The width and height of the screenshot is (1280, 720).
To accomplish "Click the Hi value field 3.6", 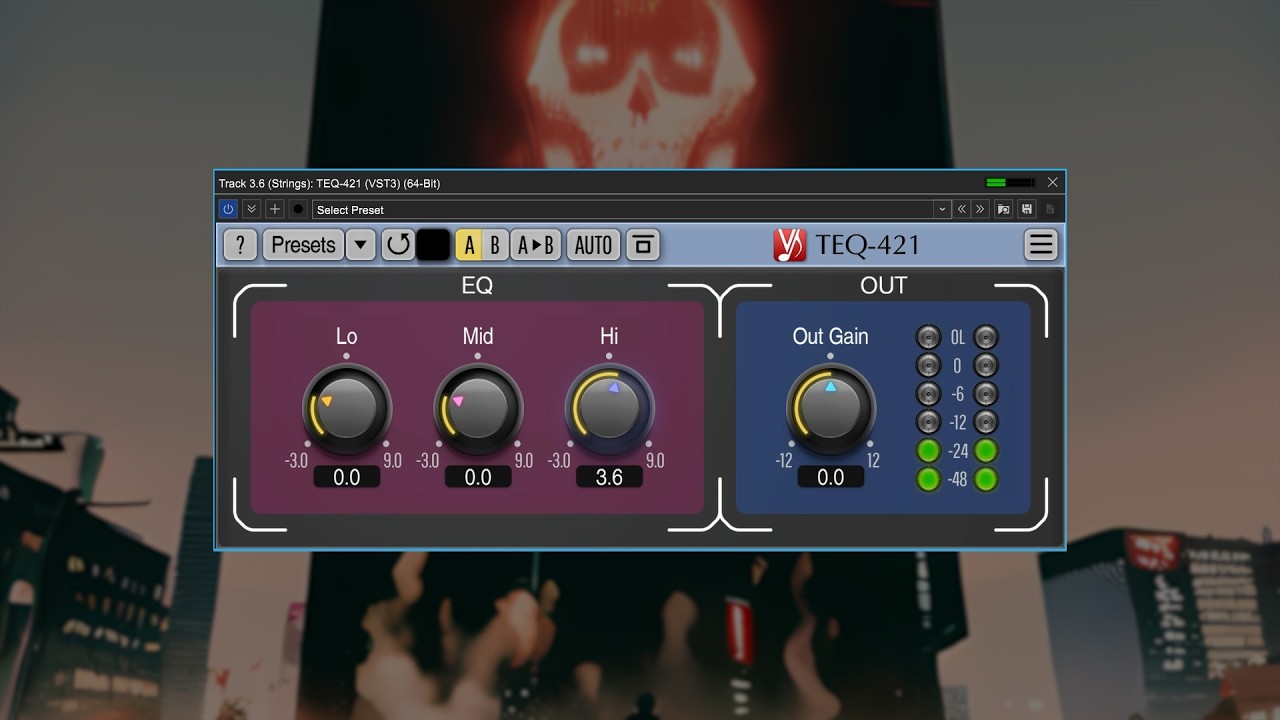I will pyautogui.click(x=609, y=477).
